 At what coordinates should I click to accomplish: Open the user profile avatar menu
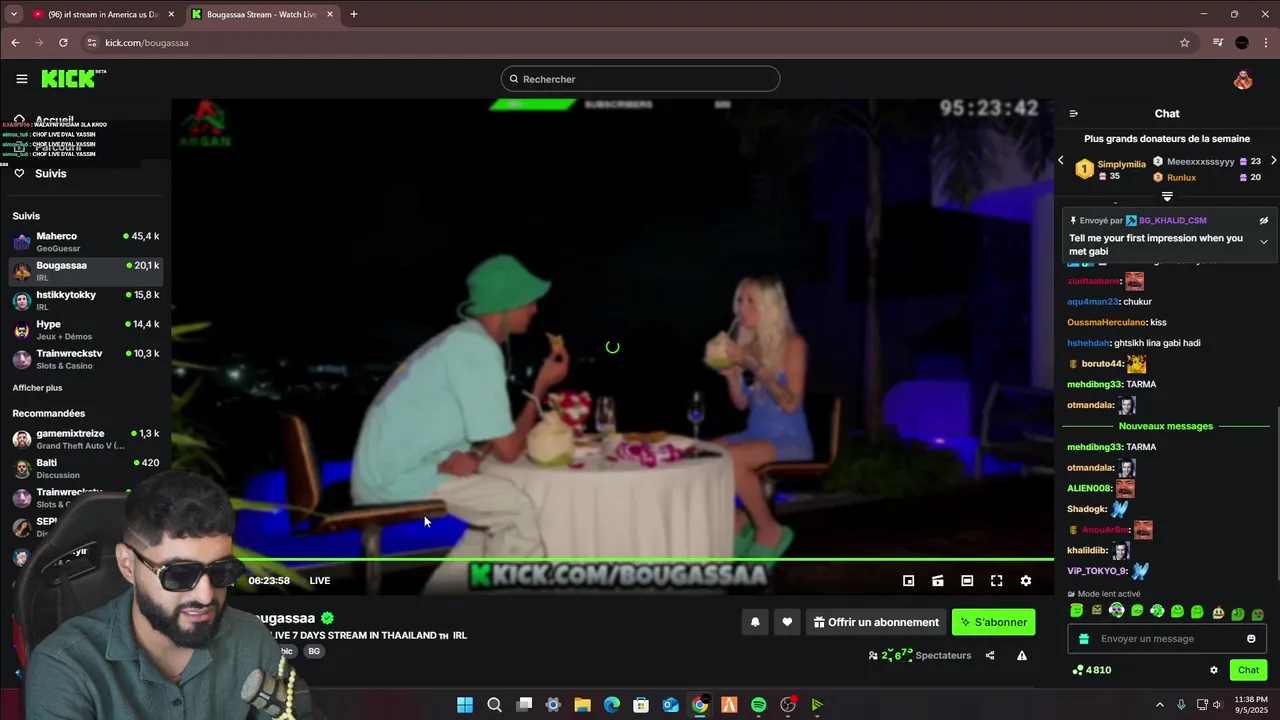pyautogui.click(x=1243, y=79)
